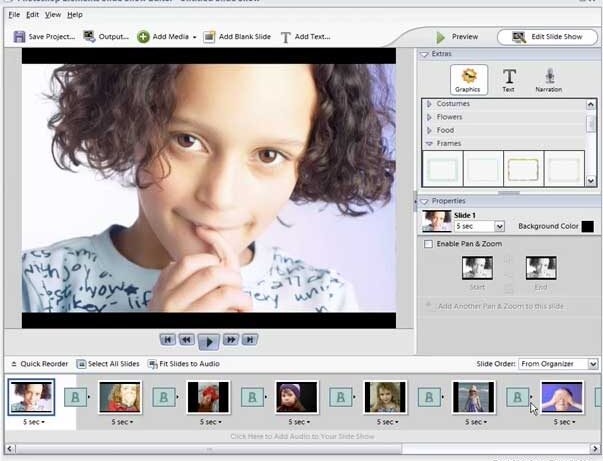Select the red hat slide thumbnail
This screenshot has width=603, height=461.
pos(208,397)
